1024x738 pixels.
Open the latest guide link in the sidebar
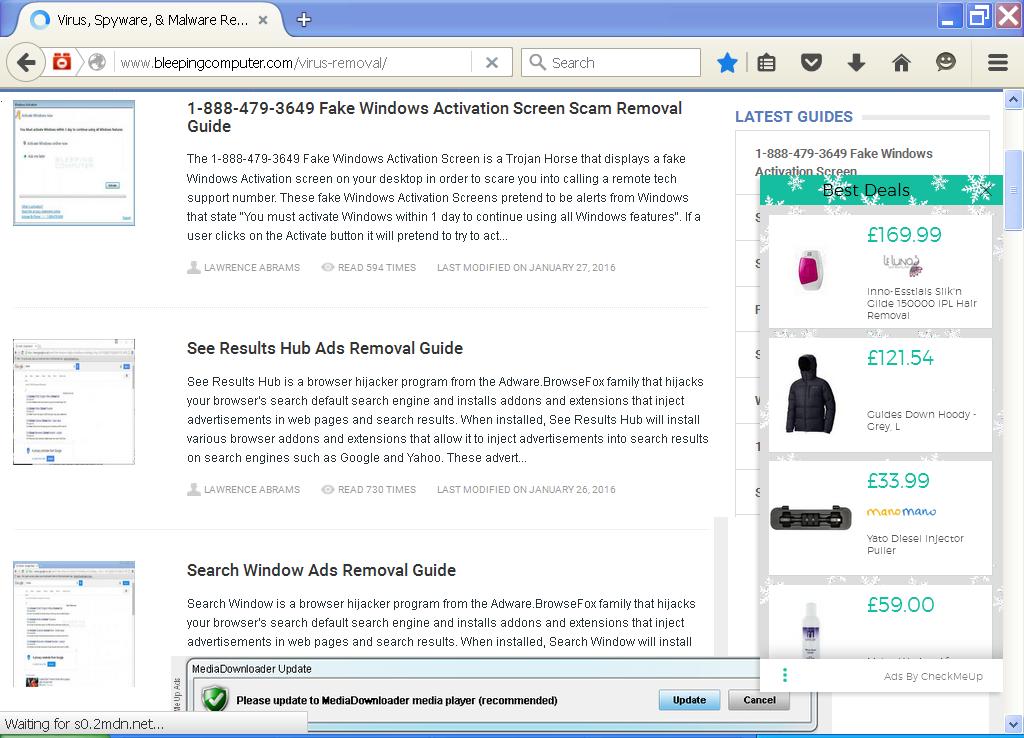pos(843,162)
